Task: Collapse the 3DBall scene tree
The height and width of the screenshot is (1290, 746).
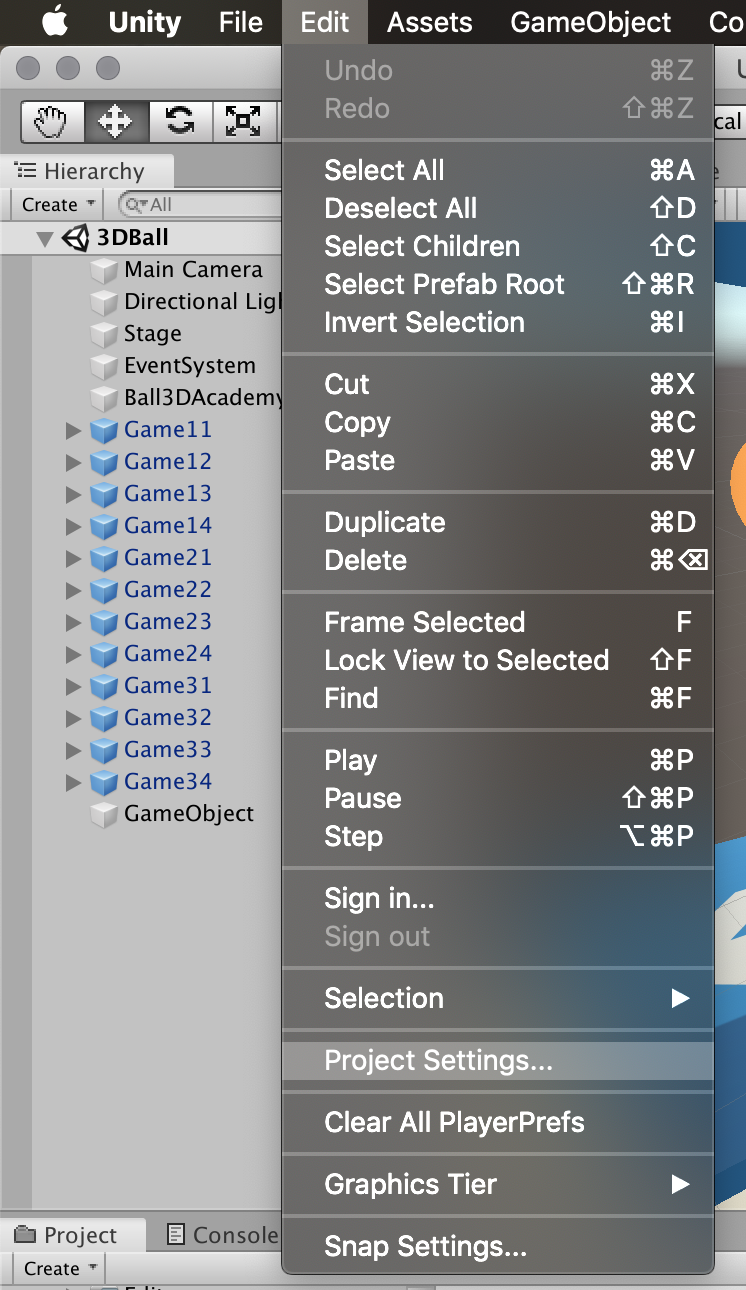Action: [44, 239]
